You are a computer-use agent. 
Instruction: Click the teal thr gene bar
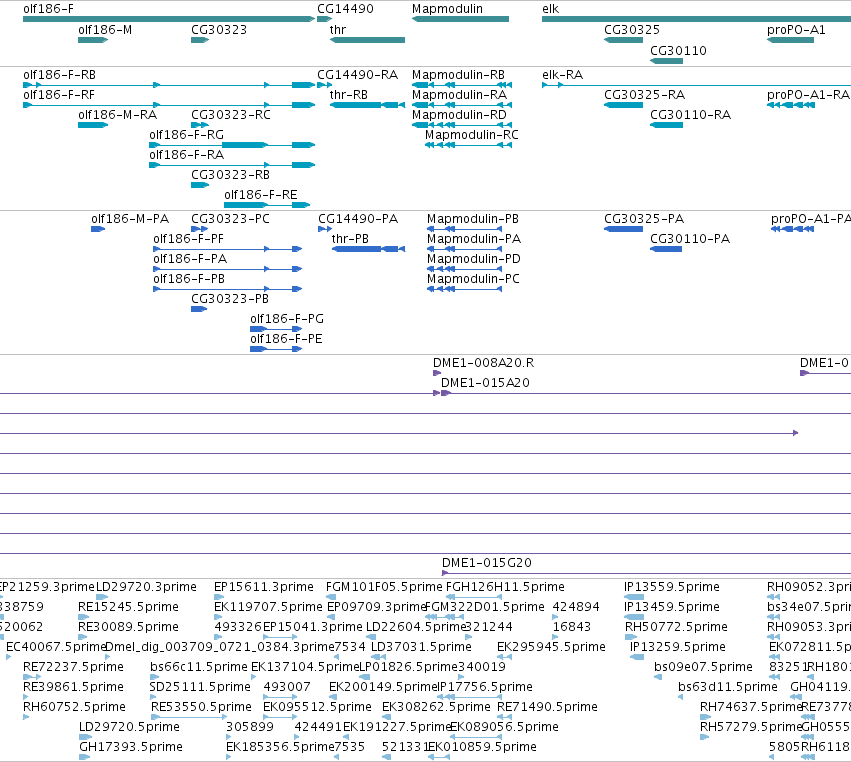367,40
